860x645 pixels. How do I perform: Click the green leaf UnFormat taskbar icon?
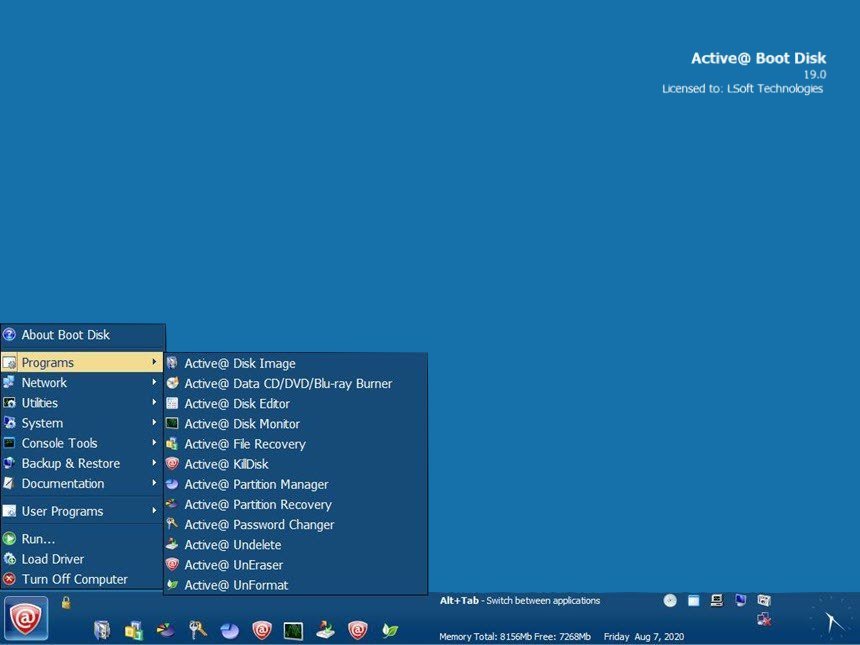point(390,630)
